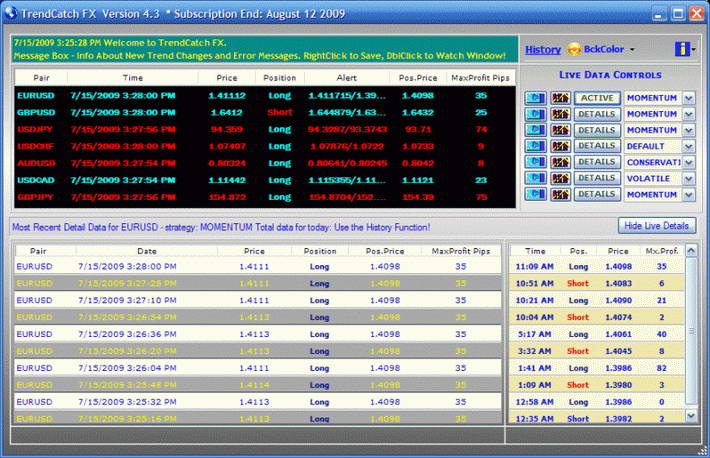Click the Alert column header in the live table
This screenshot has height=458, width=710.
point(346,78)
